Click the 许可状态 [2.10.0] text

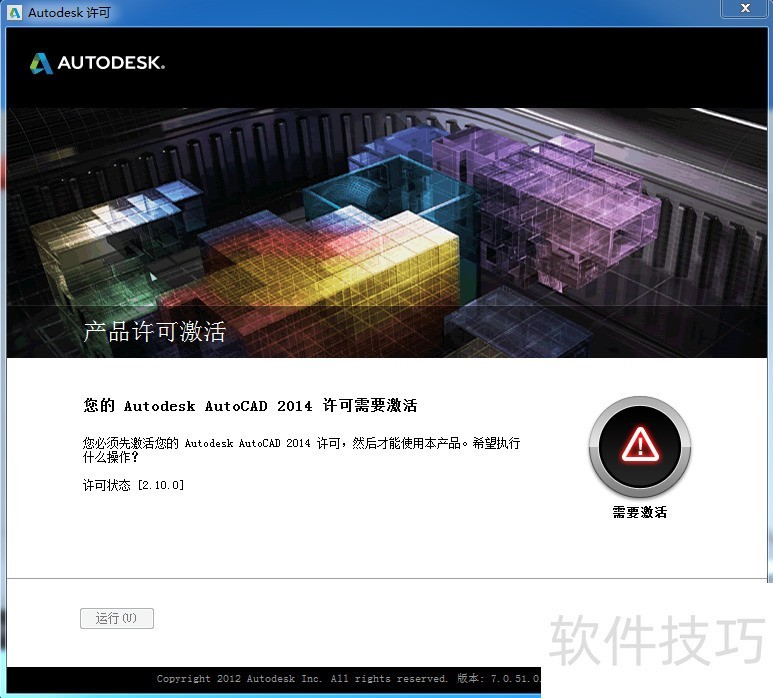(134, 485)
